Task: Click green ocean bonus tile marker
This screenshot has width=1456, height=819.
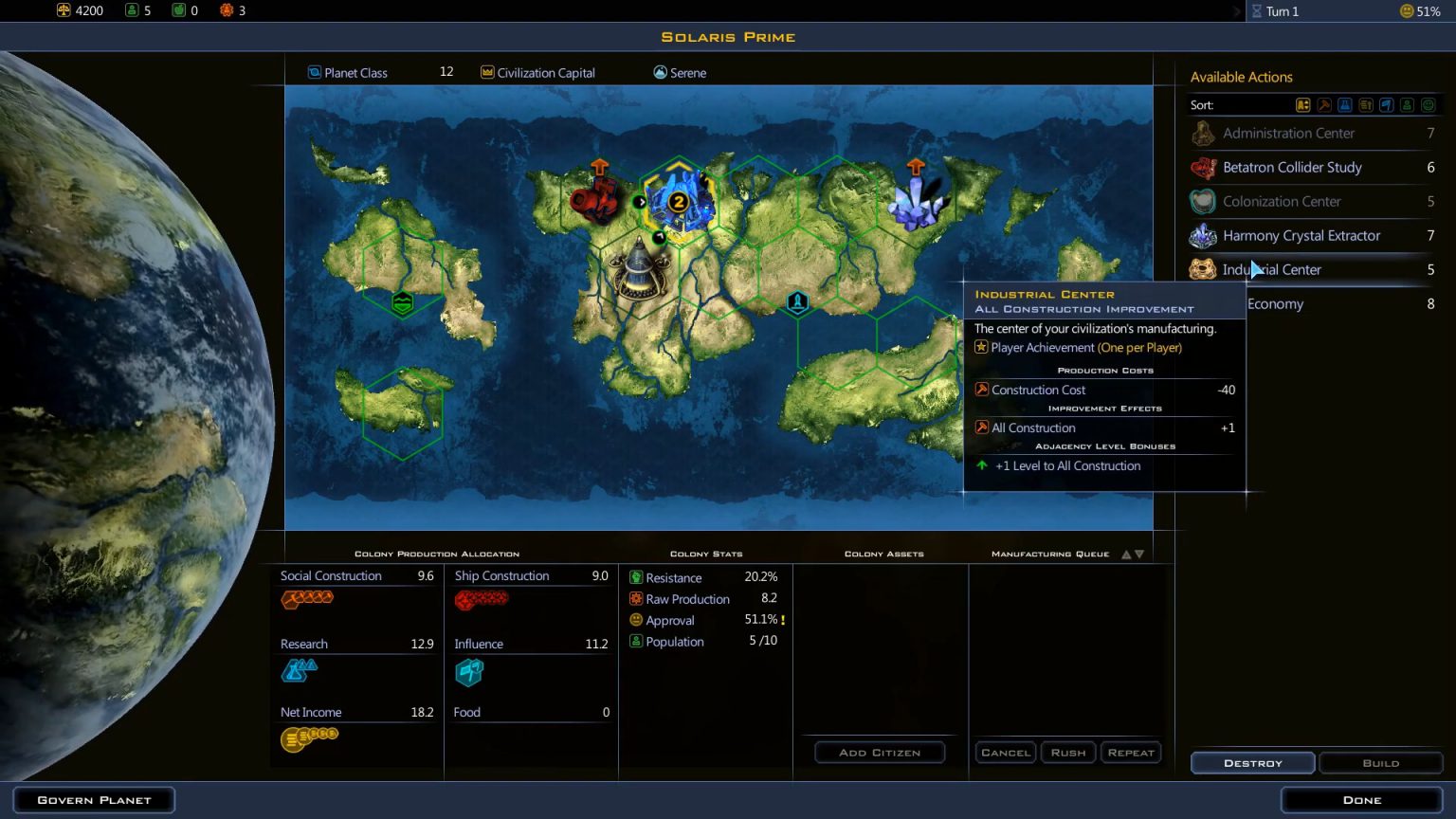Action: (x=403, y=303)
